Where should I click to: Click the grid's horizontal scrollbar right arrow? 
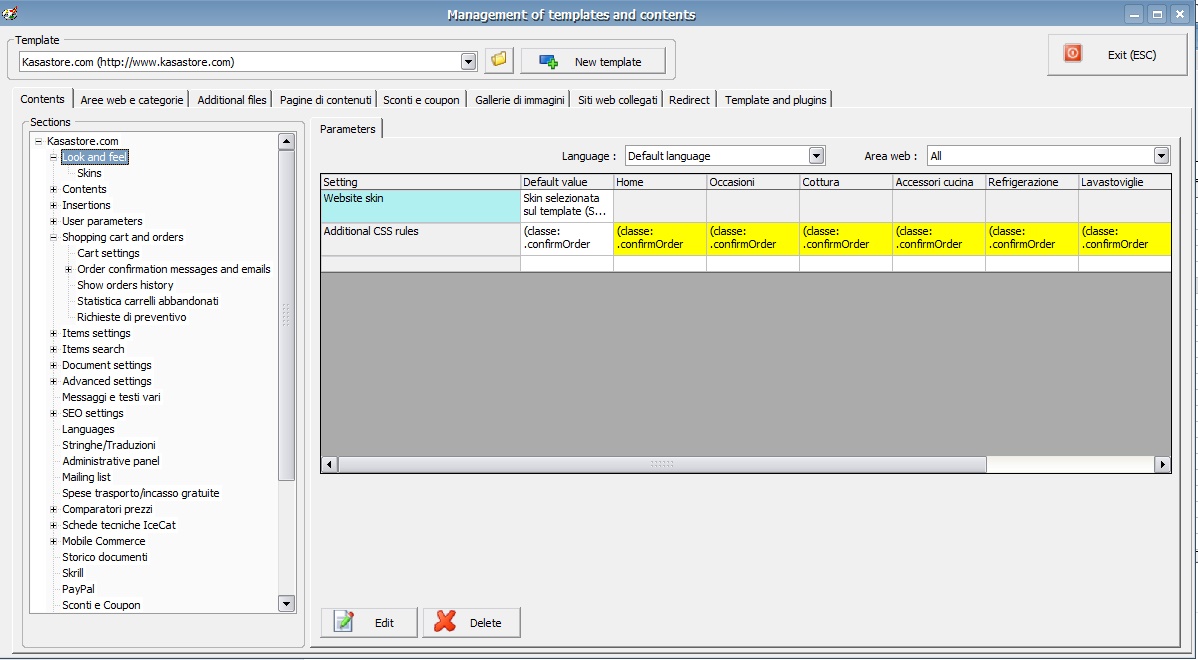point(1162,465)
